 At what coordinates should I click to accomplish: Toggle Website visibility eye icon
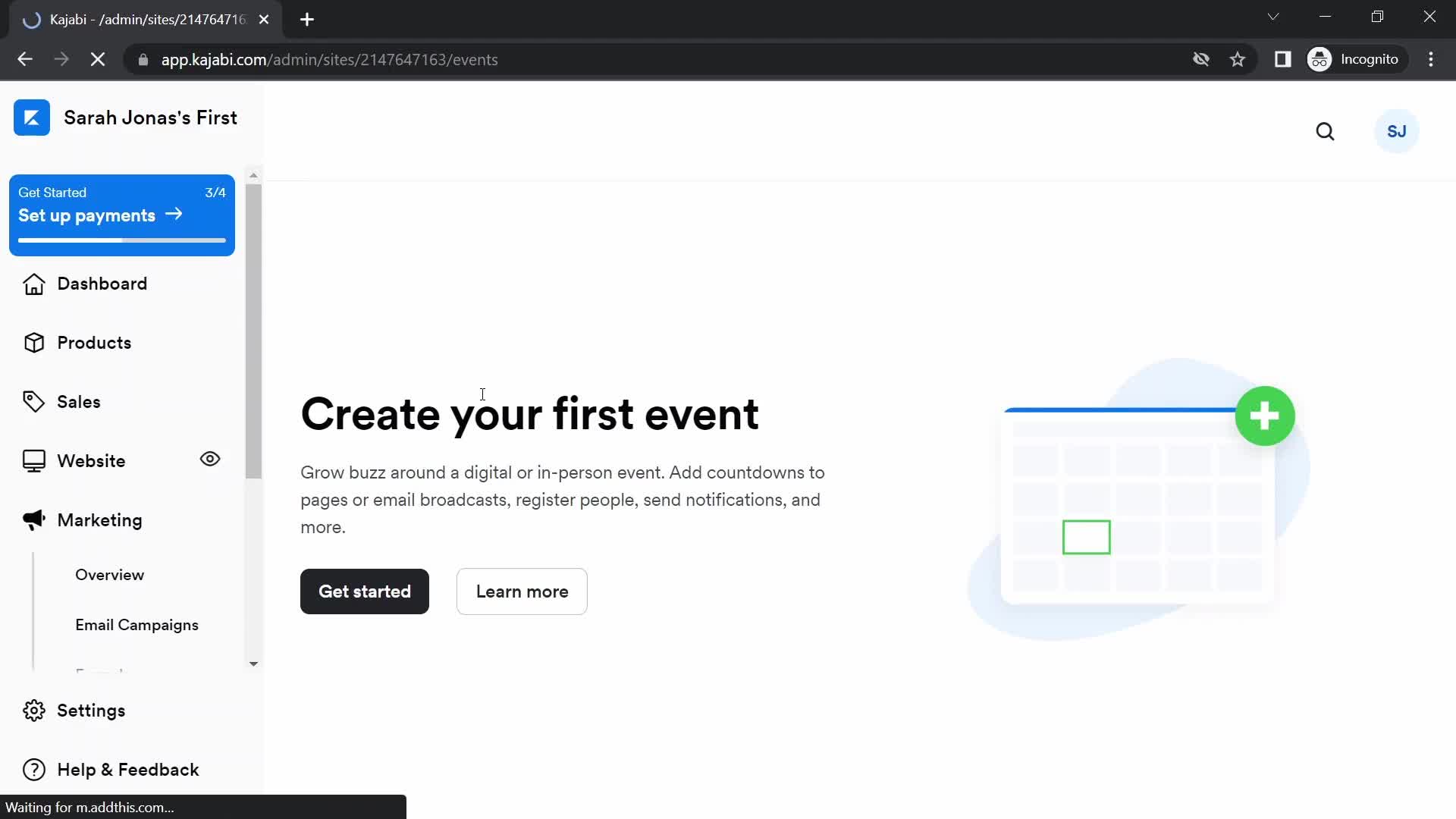[210, 459]
